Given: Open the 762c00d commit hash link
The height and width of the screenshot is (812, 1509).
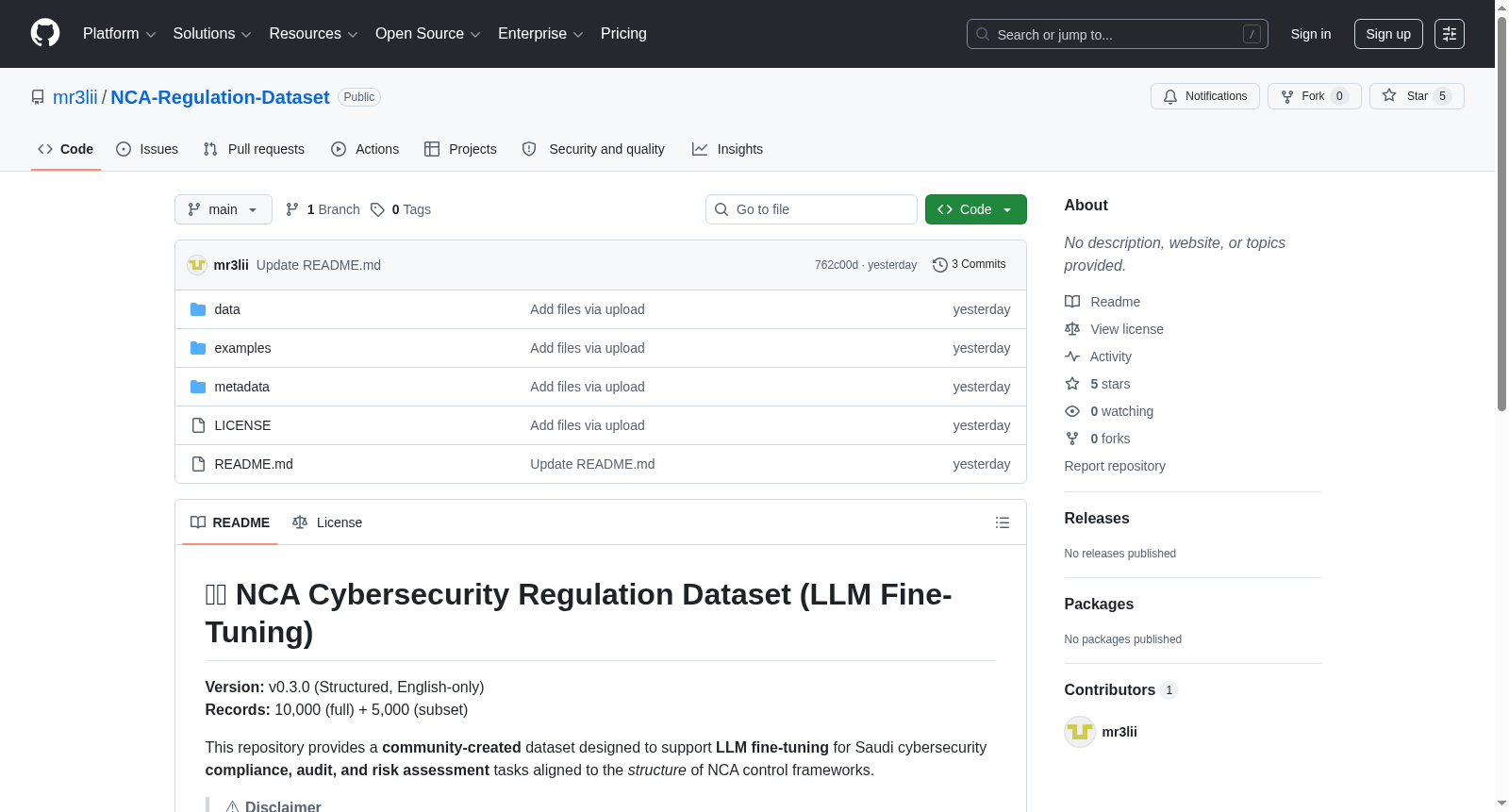Looking at the screenshot, I should coord(837,265).
